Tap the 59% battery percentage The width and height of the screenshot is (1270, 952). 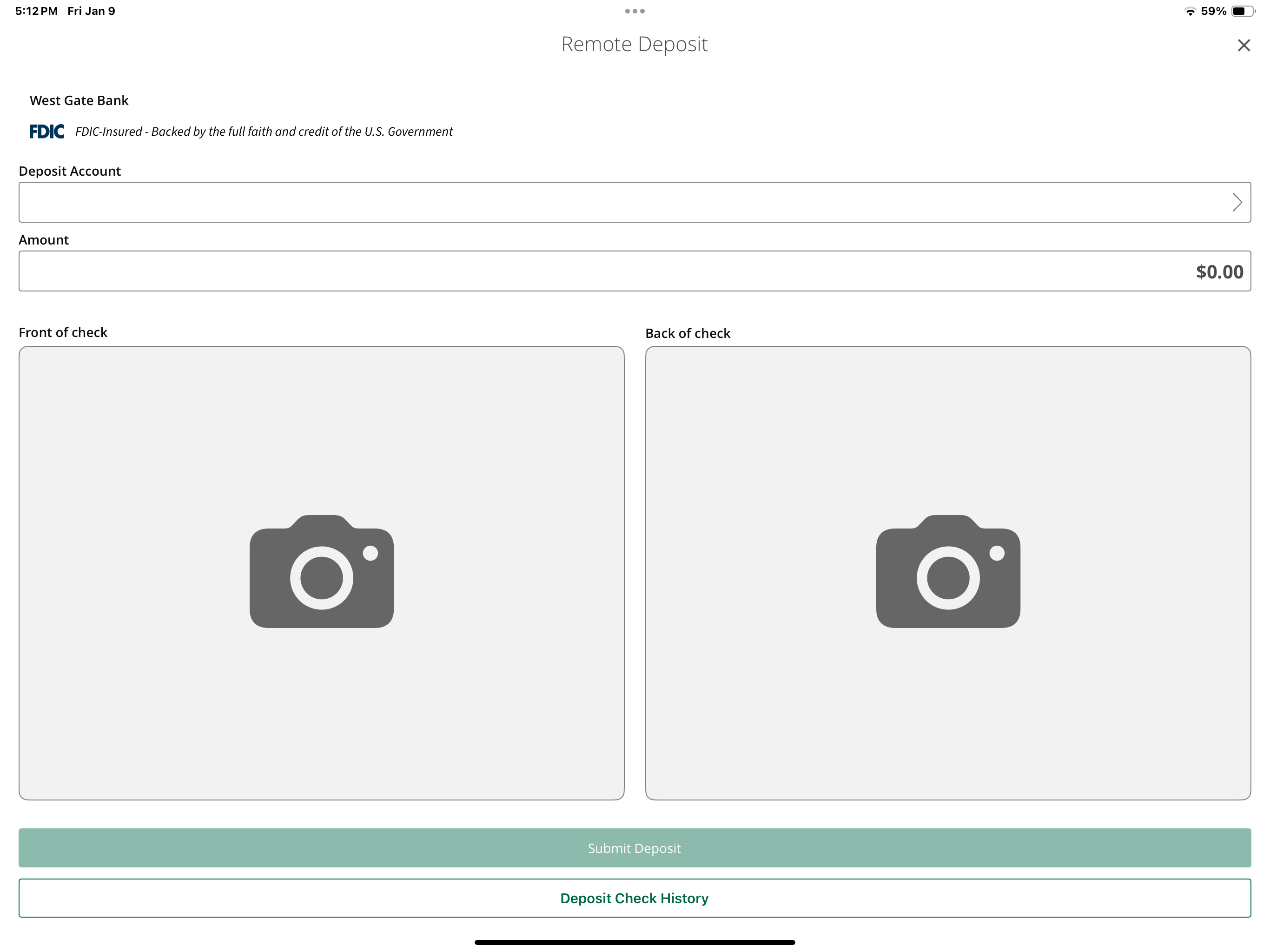pos(1214,12)
